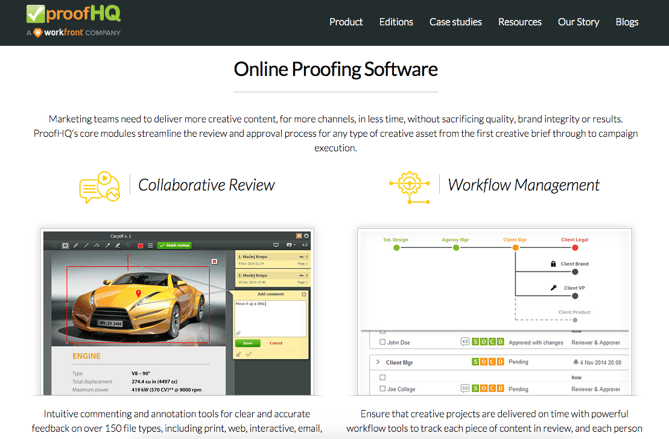
Task: Click the lock icon below the Save button
Action: tap(239, 354)
